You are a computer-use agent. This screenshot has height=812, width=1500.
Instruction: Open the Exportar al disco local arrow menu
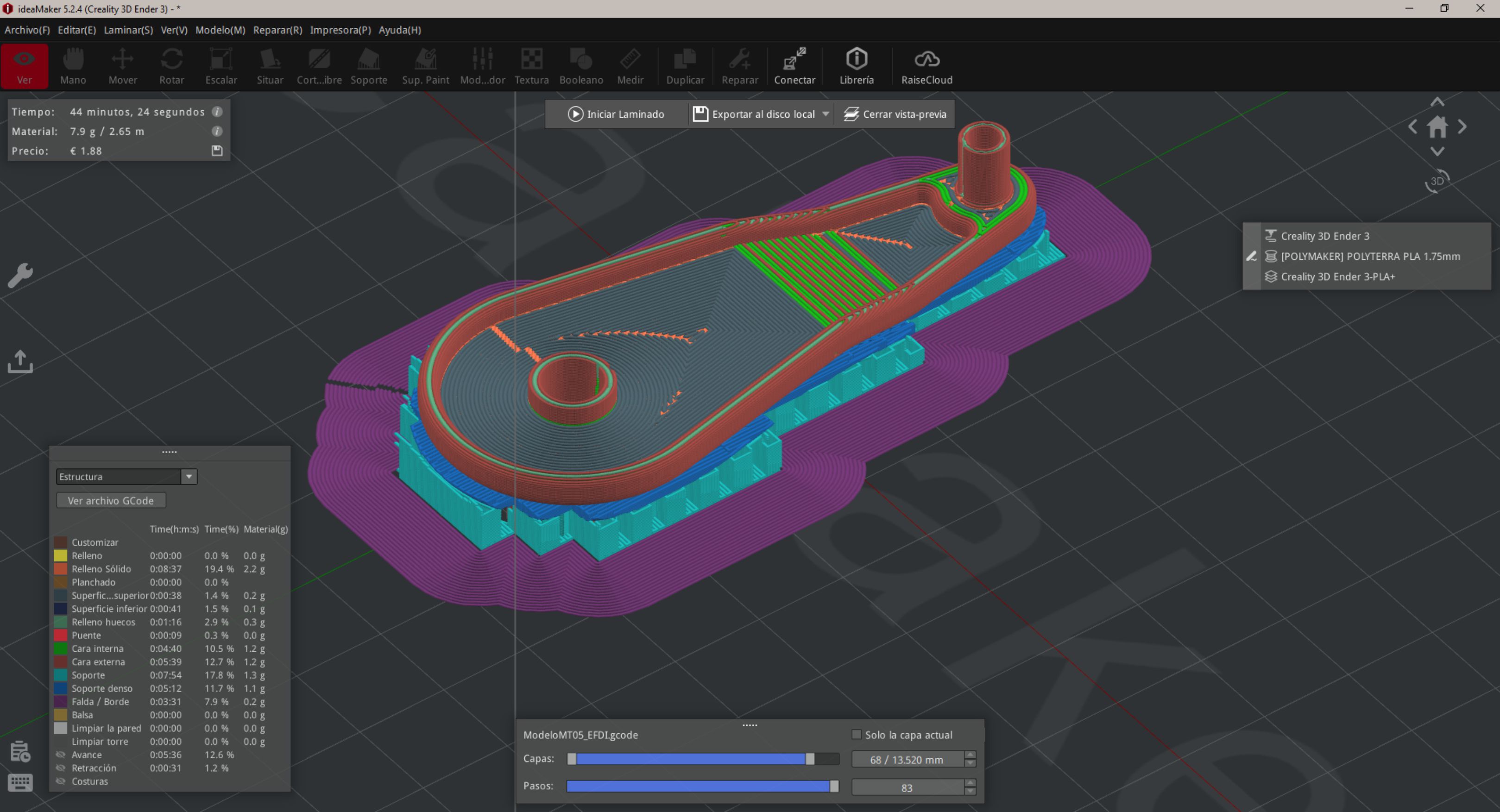point(825,114)
